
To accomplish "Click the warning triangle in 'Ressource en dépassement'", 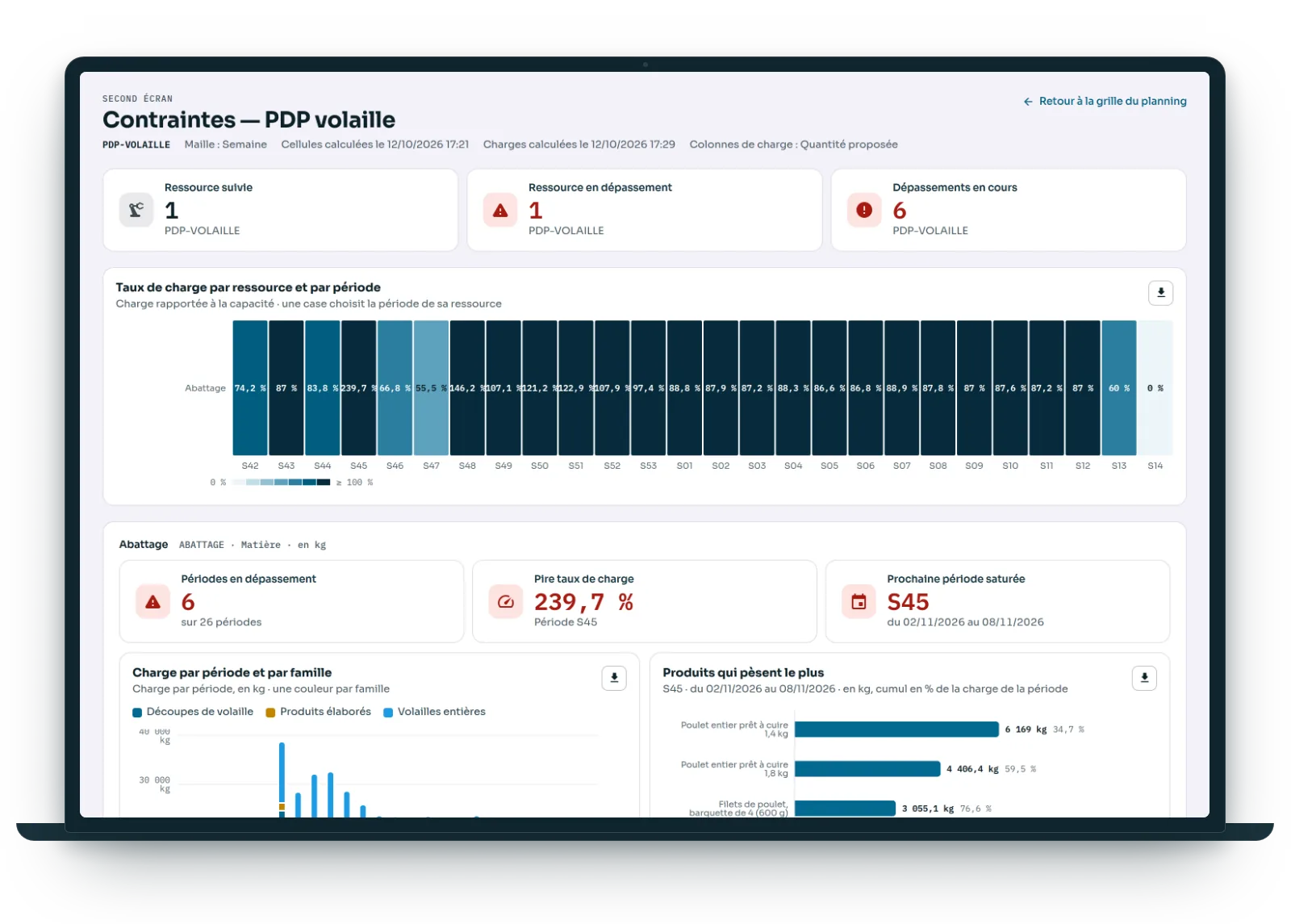I will [500, 210].
